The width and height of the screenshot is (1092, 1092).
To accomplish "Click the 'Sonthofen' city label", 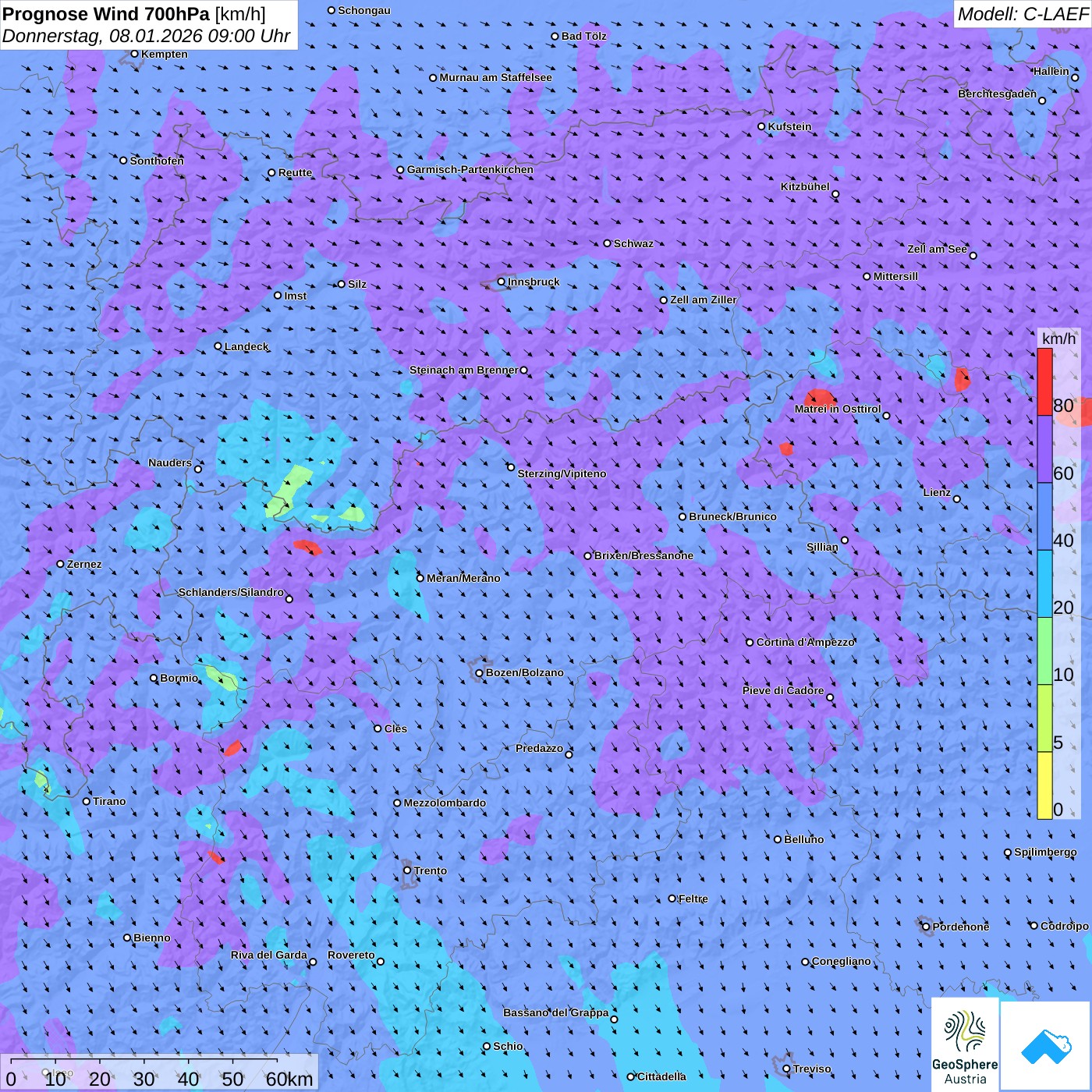I will point(158,161).
